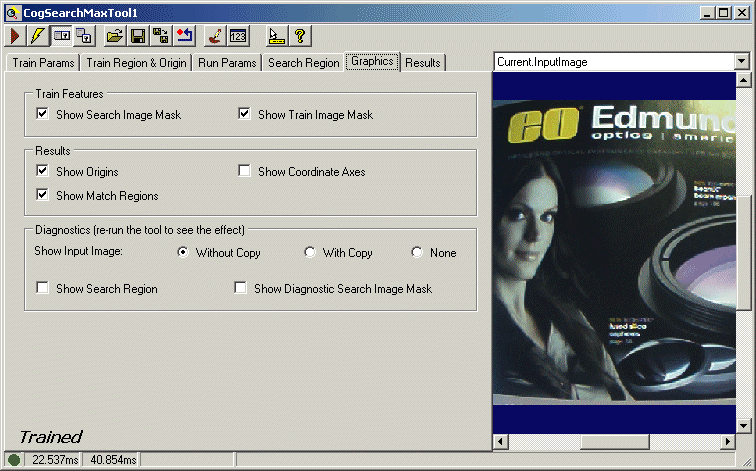Switch to the Train Params tab
Viewport: 756px width, 471px height.
pyautogui.click(x=43, y=63)
